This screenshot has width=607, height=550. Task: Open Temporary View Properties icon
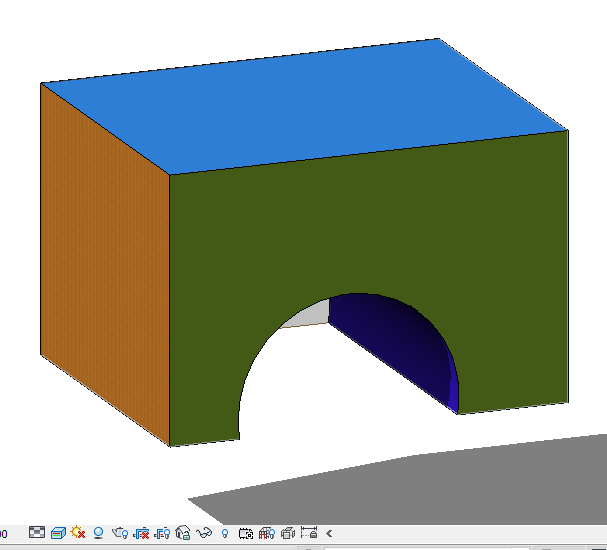click(246, 533)
